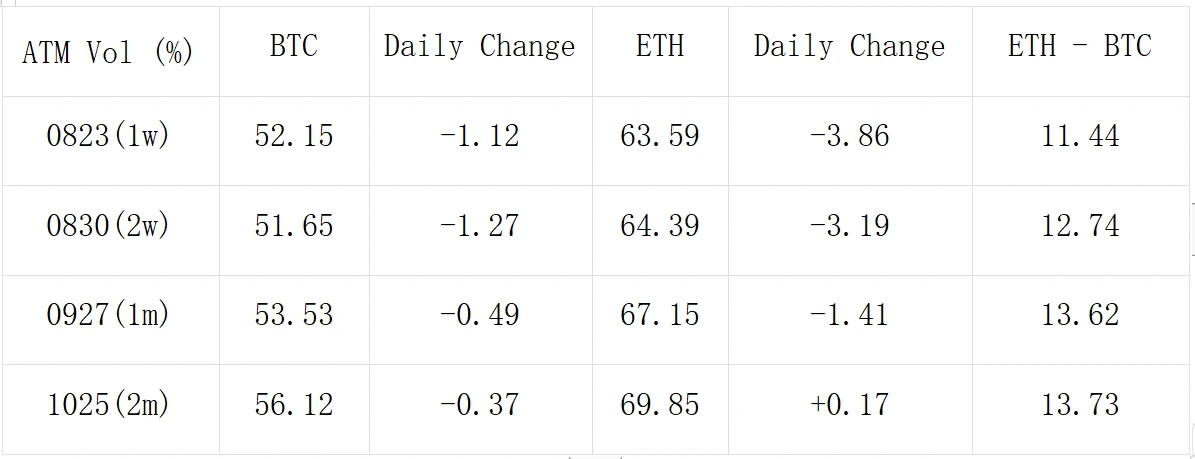Select the BTC value 52.15

(294, 135)
